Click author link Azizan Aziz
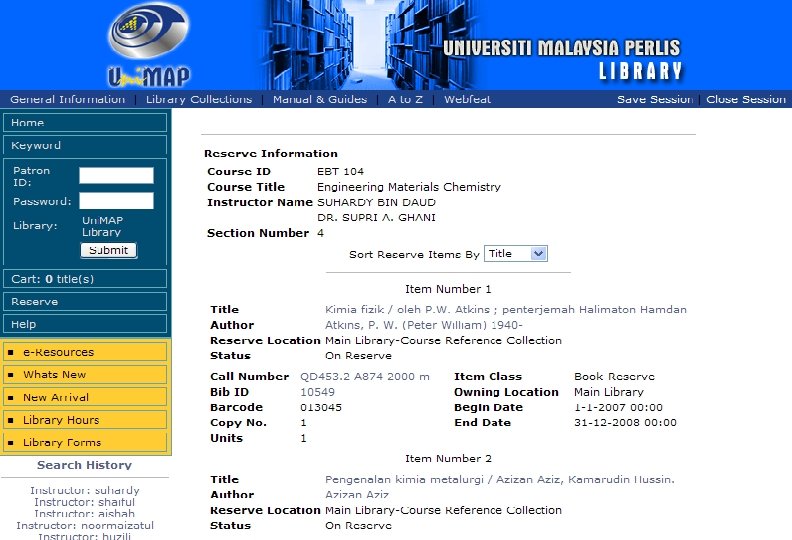The height and width of the screenshot is (540, 792). pos(357,495)
